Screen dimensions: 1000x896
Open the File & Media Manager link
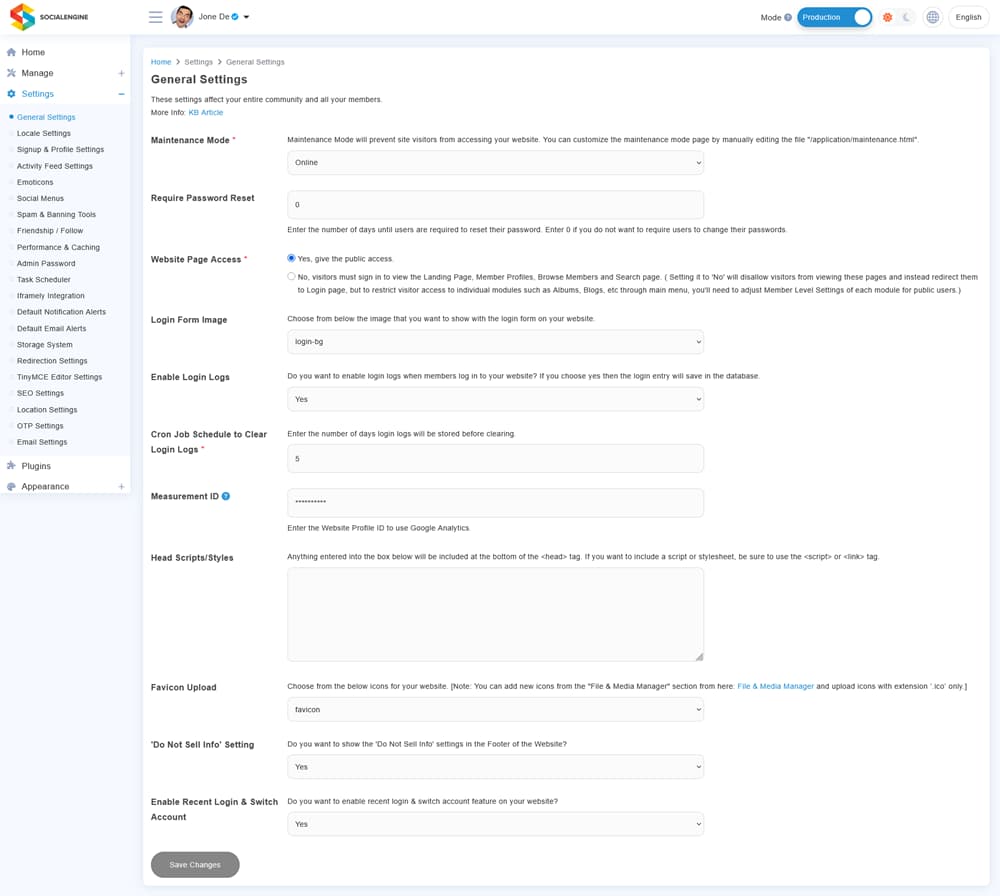pyautogui.click(x=775, y=687)
